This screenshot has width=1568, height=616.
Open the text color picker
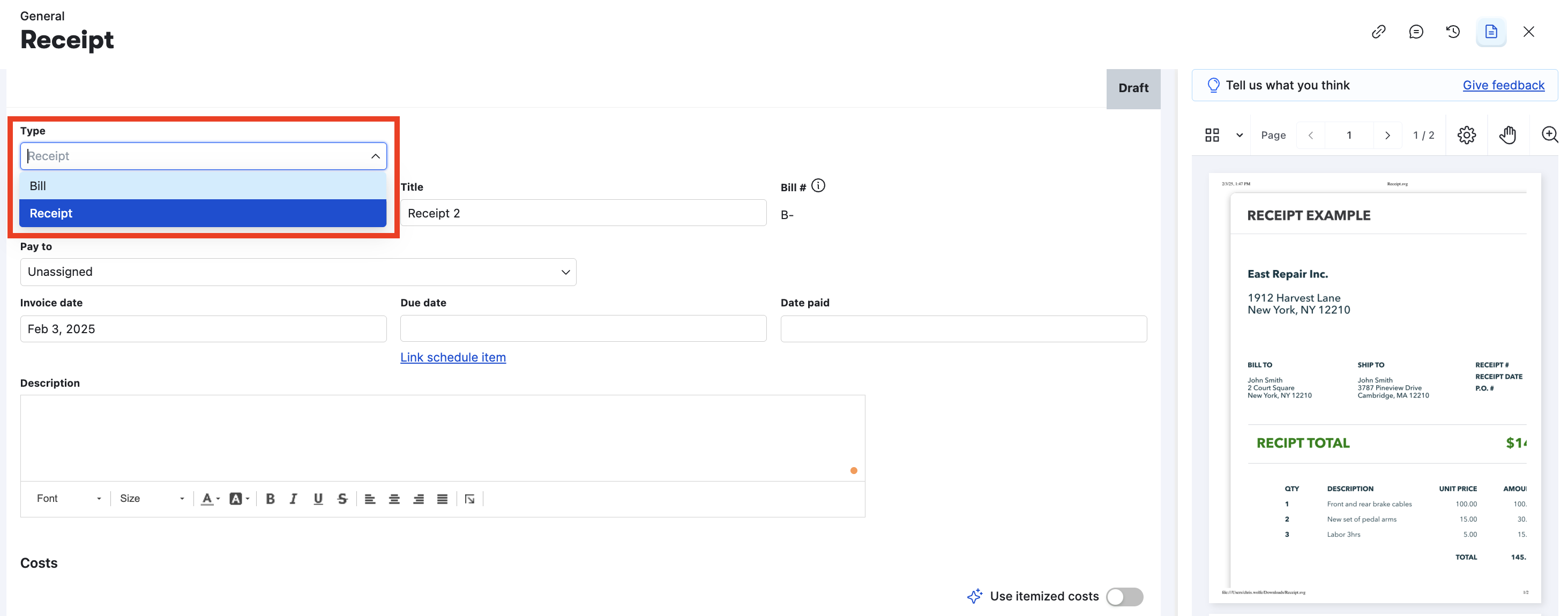point(210,499)
